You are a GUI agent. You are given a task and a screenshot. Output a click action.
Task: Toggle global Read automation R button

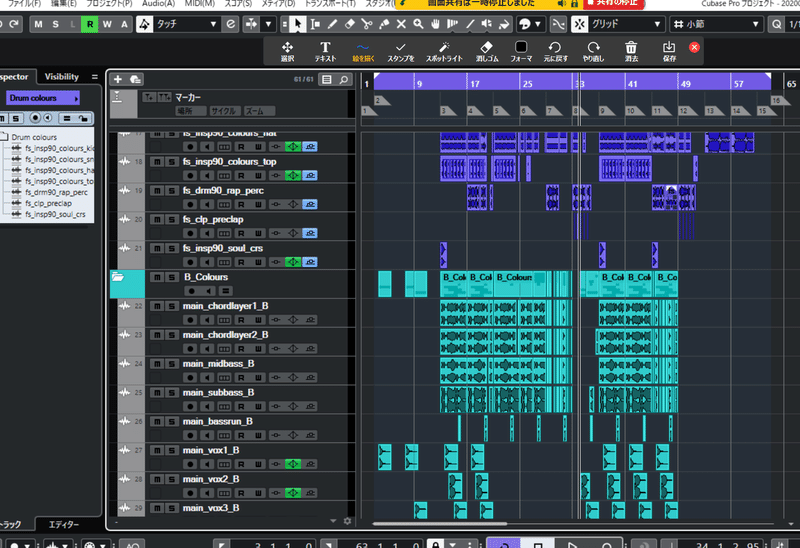[90, 24]
